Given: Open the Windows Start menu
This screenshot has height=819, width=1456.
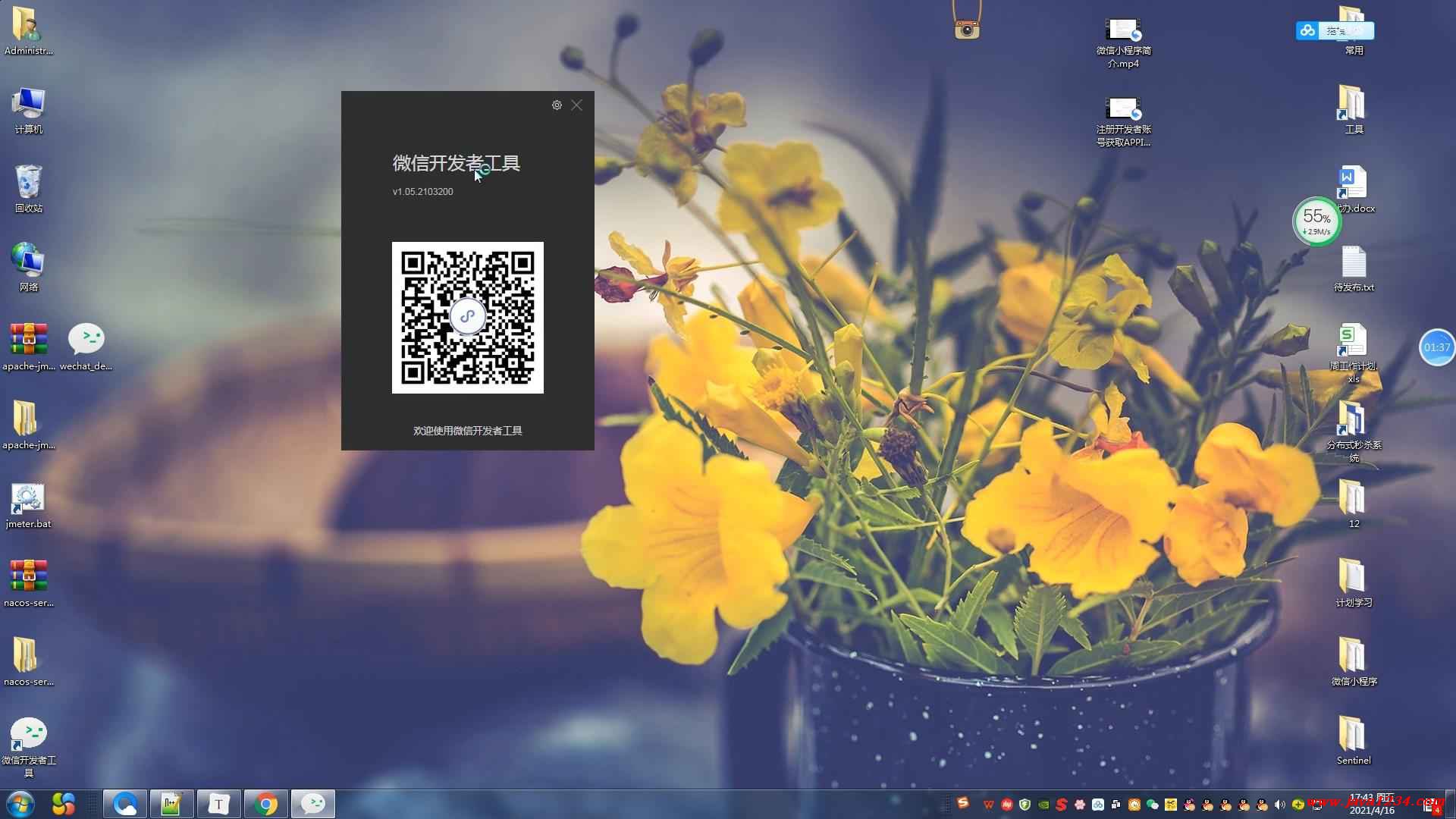Looking at the screenshot, I should pos(20,804).
